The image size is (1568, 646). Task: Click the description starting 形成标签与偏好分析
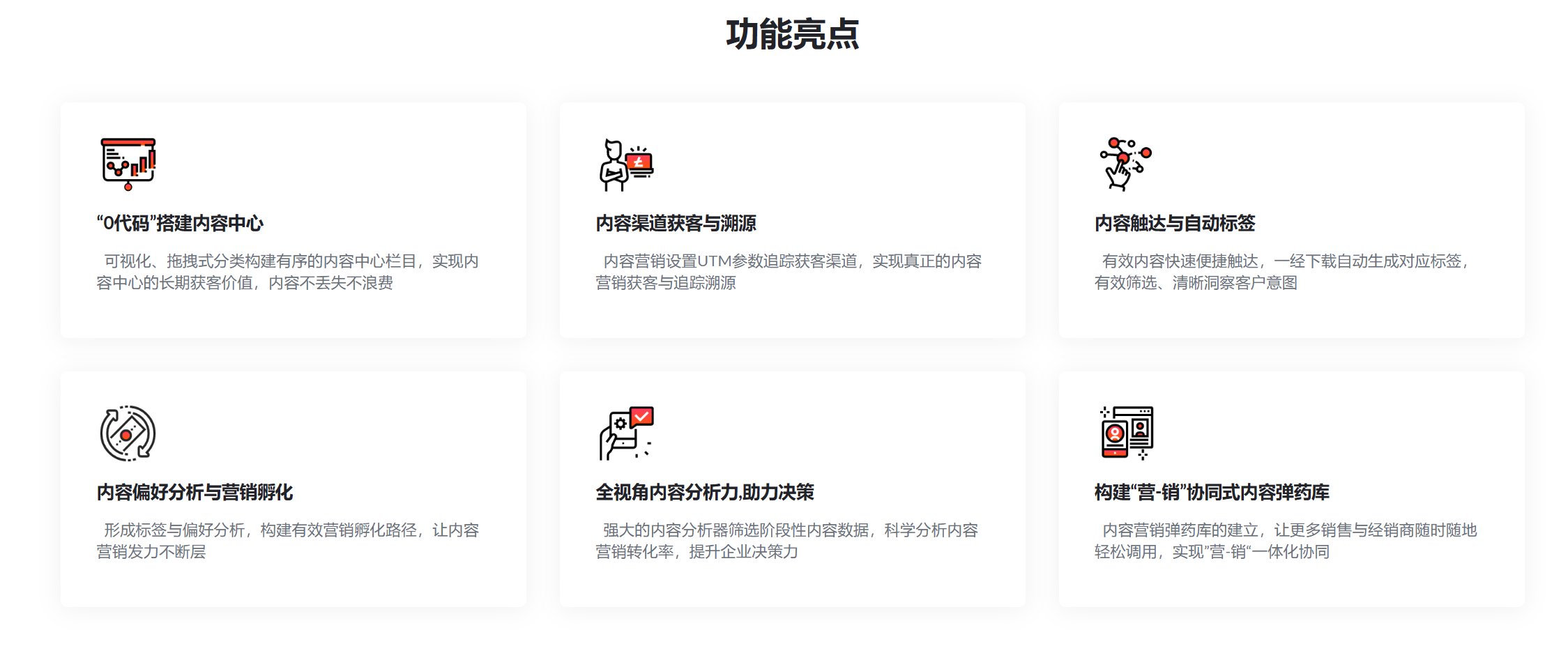[287, 541]
